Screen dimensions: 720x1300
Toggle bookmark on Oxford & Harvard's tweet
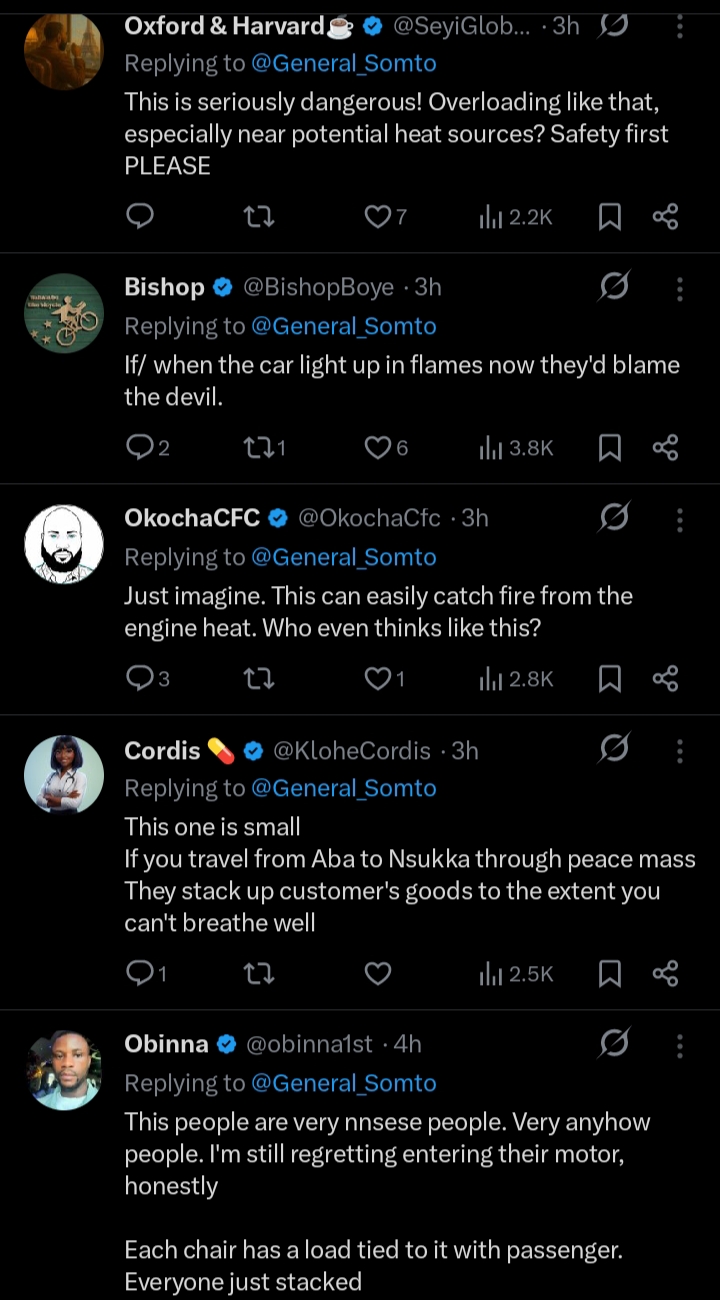(x=609, y=216)
